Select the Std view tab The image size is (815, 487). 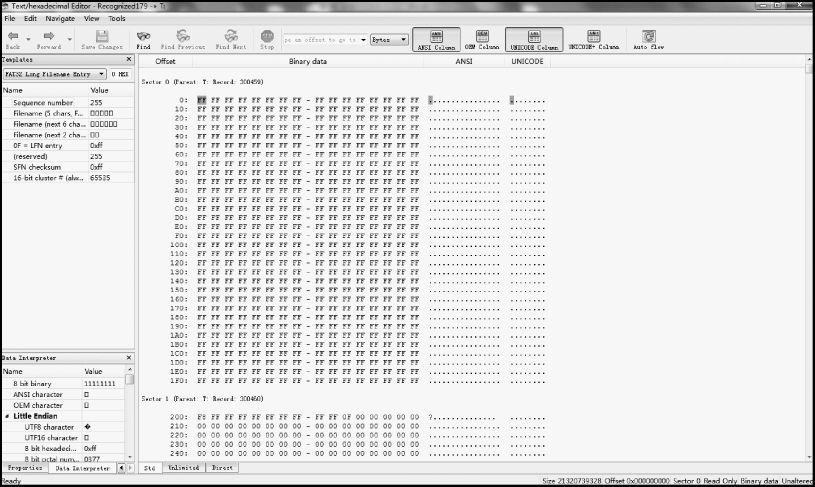coord(150,468)
